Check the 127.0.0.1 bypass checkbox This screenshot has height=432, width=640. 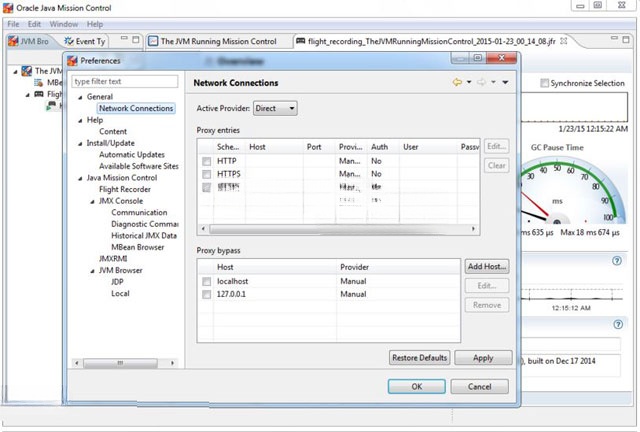tap(207, 294)
